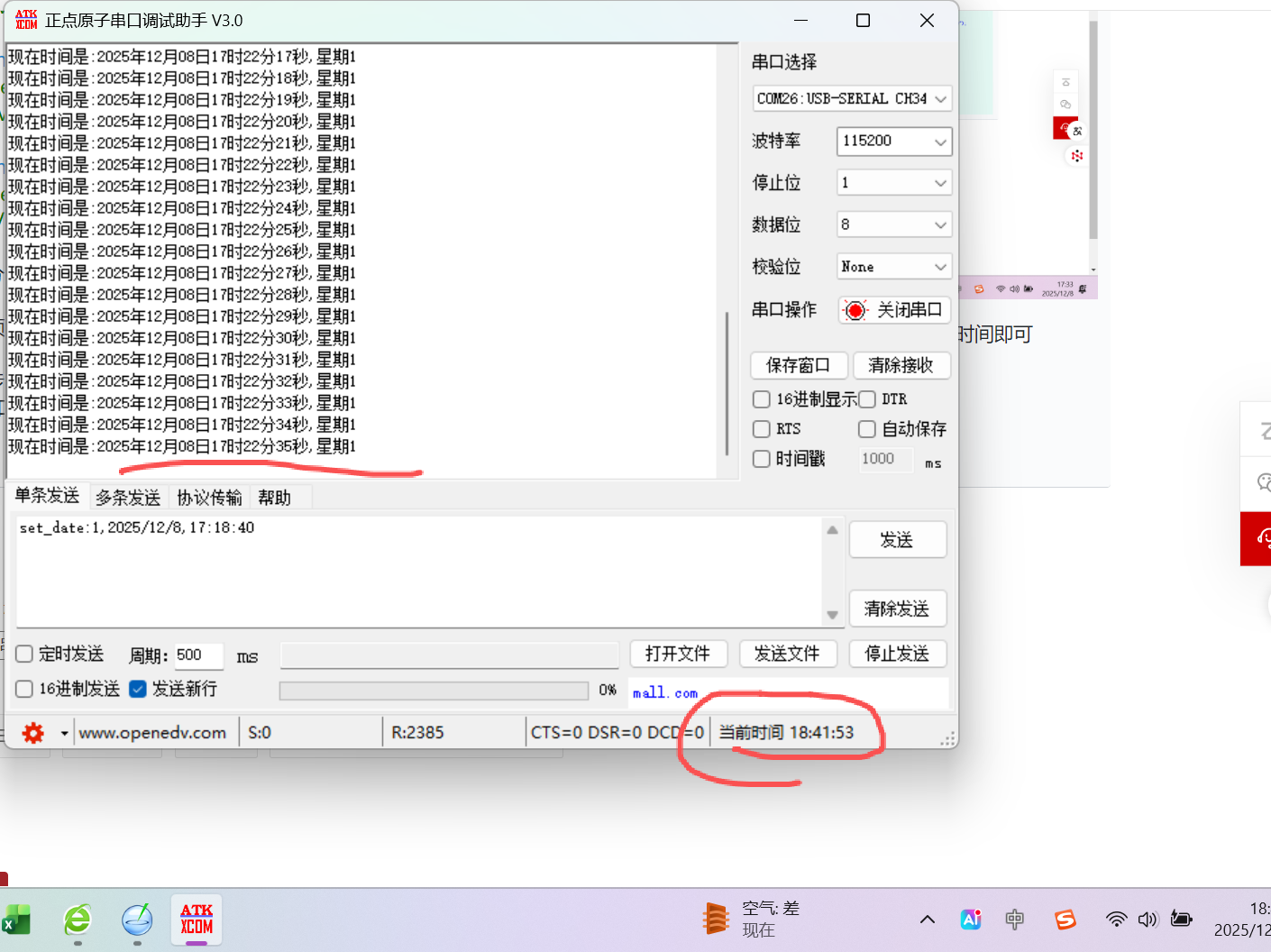
Task: Switch to the 协议传输 tab
Action: tap(209, 498)
